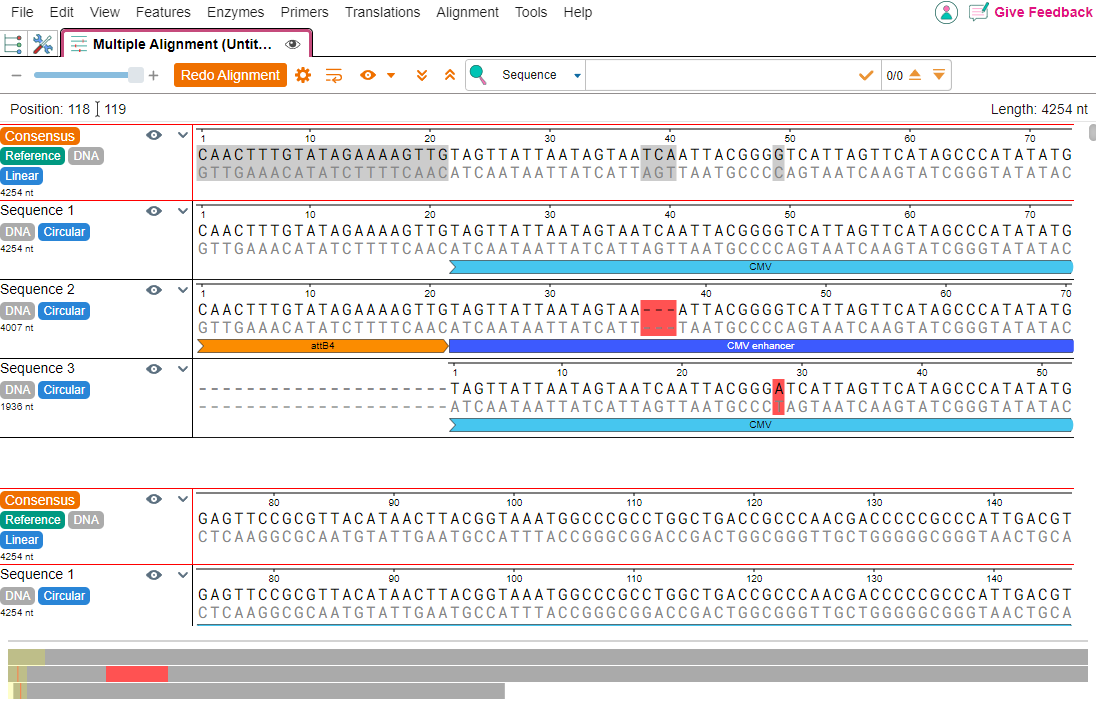The width and height of the screenshot is (1096, 703).
Task: Click the Give Feedback link
Action: pos(1043,13)
